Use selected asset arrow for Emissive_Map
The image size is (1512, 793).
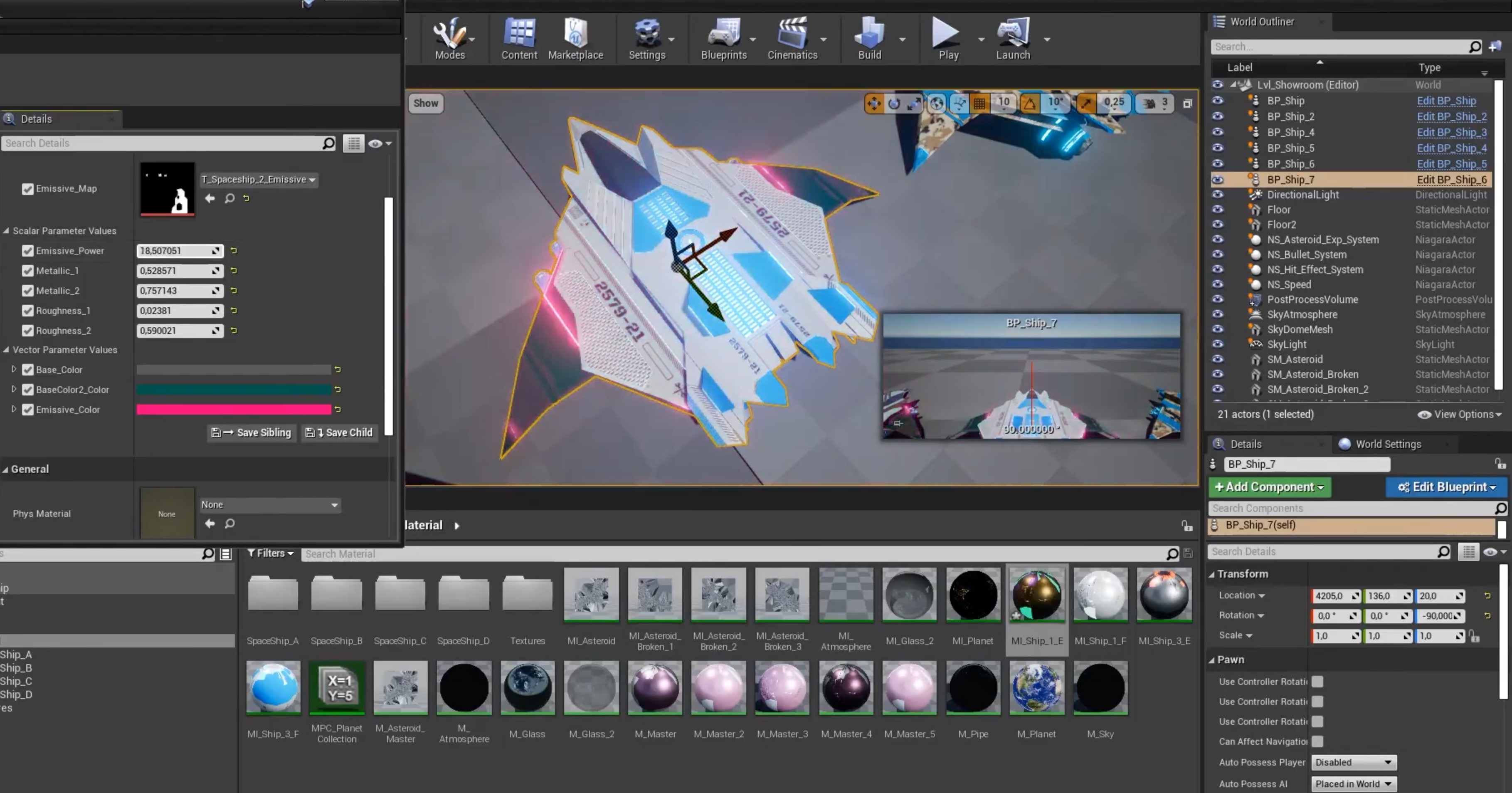[x=210, y=198]
